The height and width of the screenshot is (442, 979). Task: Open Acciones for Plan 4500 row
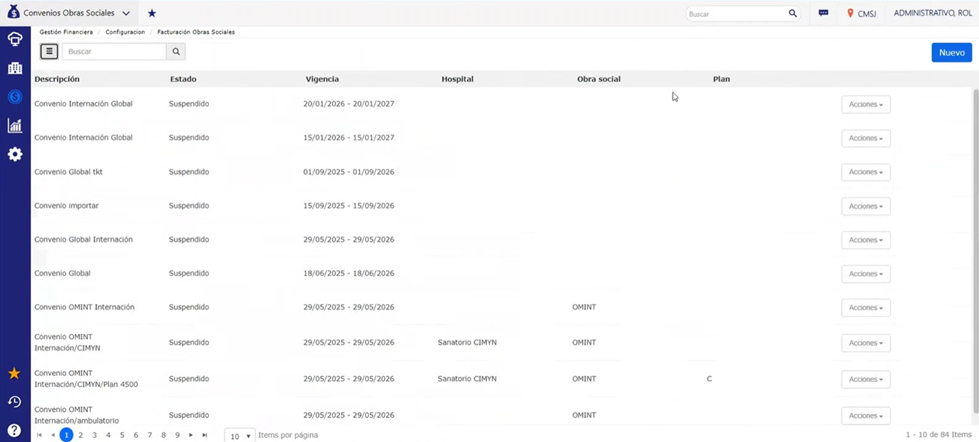866,380
